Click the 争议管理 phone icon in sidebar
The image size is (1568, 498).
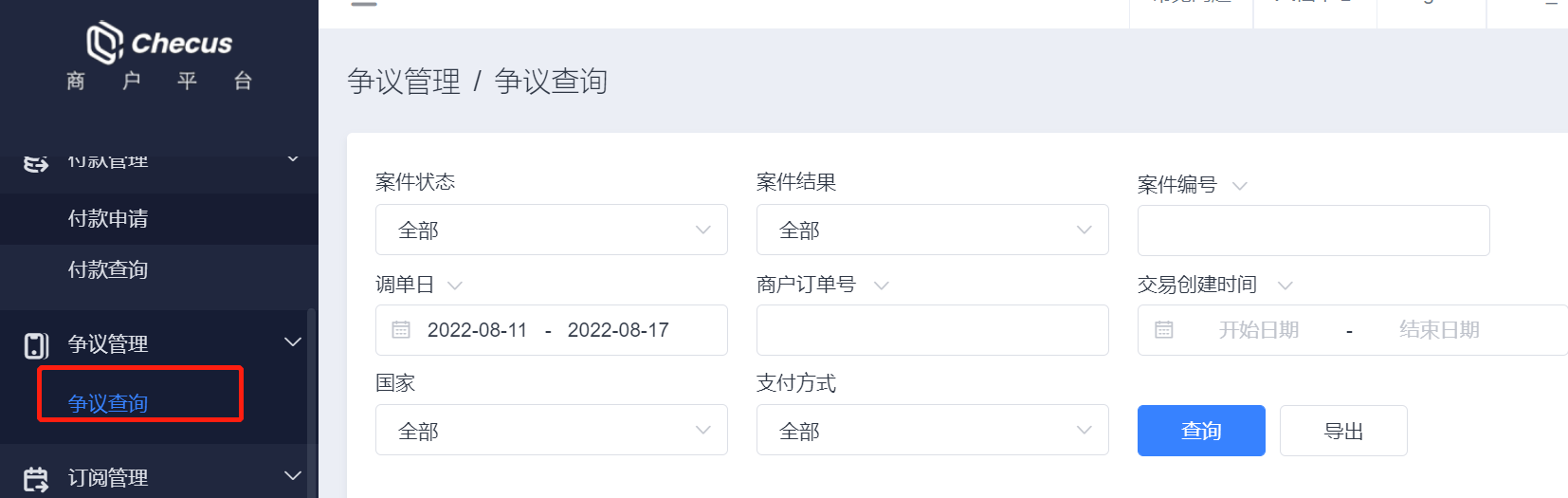[36, 345]
